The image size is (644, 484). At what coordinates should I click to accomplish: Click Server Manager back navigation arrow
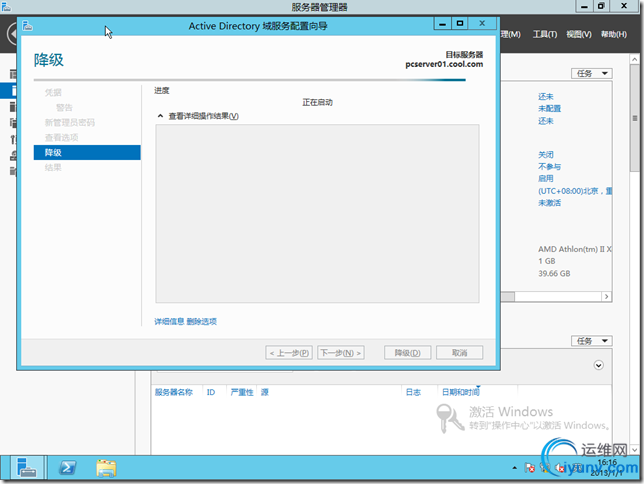[x=13, y=34]
